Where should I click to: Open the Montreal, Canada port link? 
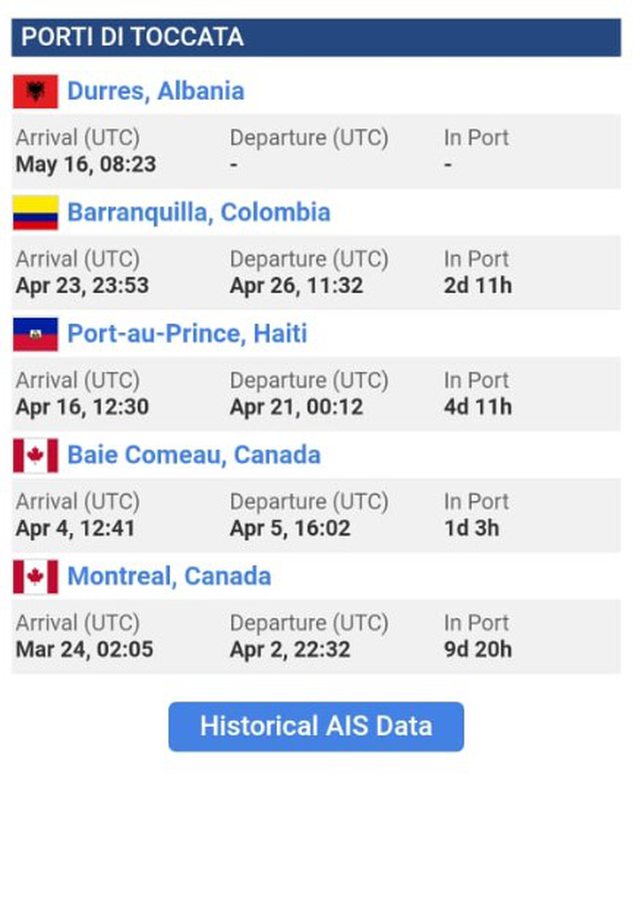tap(169, 577)
